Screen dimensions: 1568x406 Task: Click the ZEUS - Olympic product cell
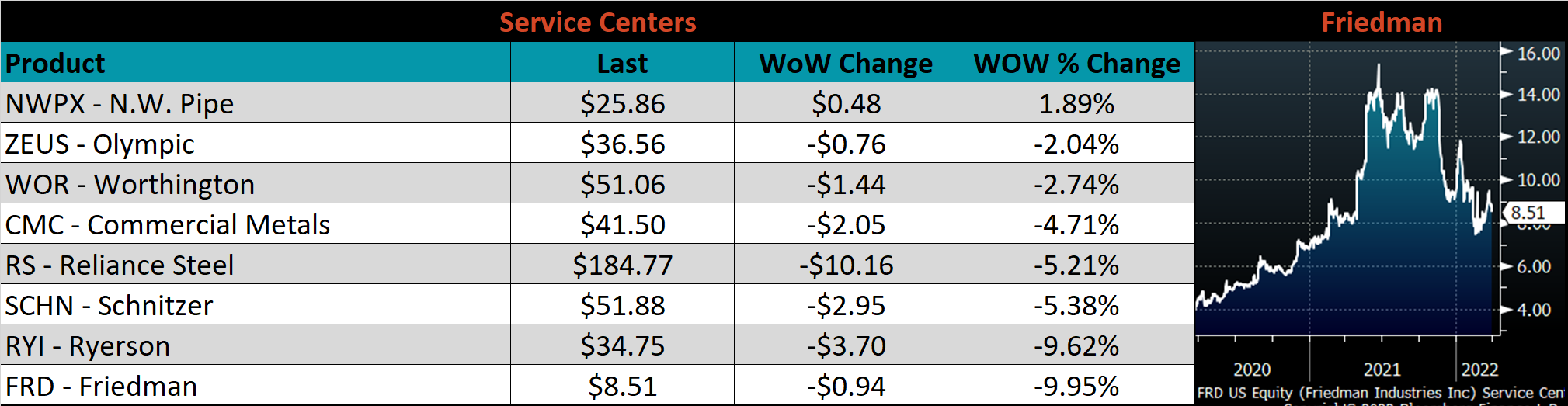coord(100,144)
